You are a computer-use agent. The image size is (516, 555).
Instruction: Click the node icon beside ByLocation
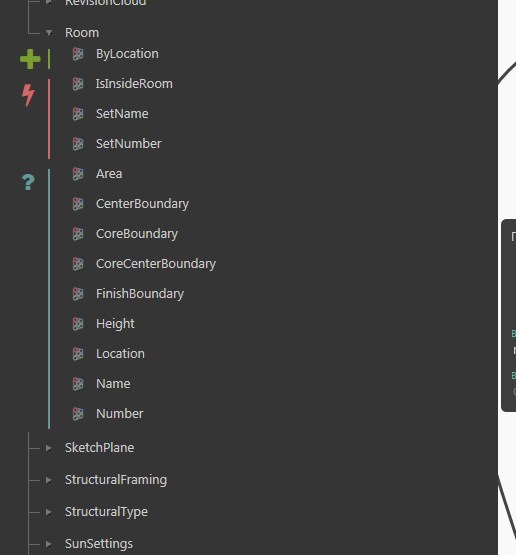(78, 54)
